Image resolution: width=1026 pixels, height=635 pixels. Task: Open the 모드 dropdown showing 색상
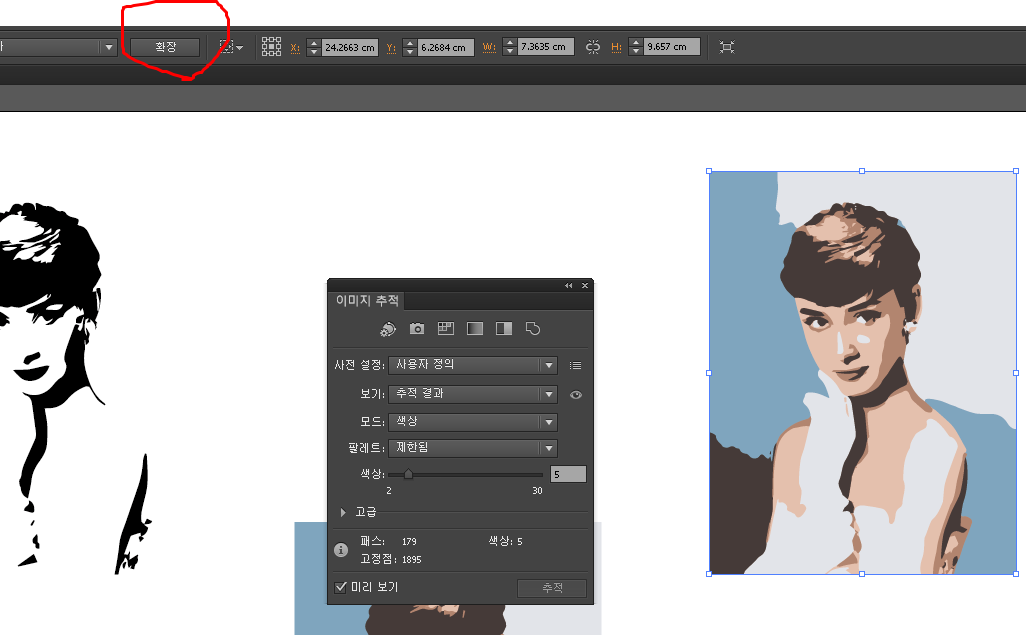(x=472, y=422)
